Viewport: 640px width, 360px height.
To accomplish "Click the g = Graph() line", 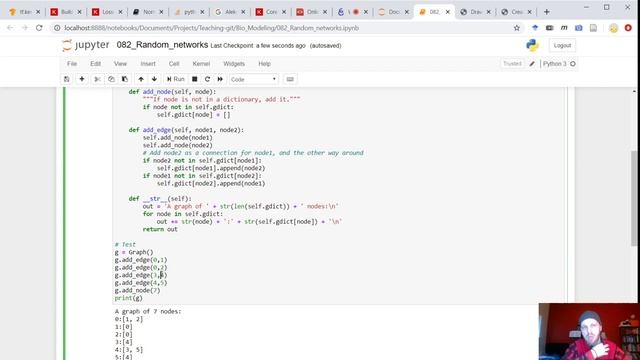I will tap(134, 252).
